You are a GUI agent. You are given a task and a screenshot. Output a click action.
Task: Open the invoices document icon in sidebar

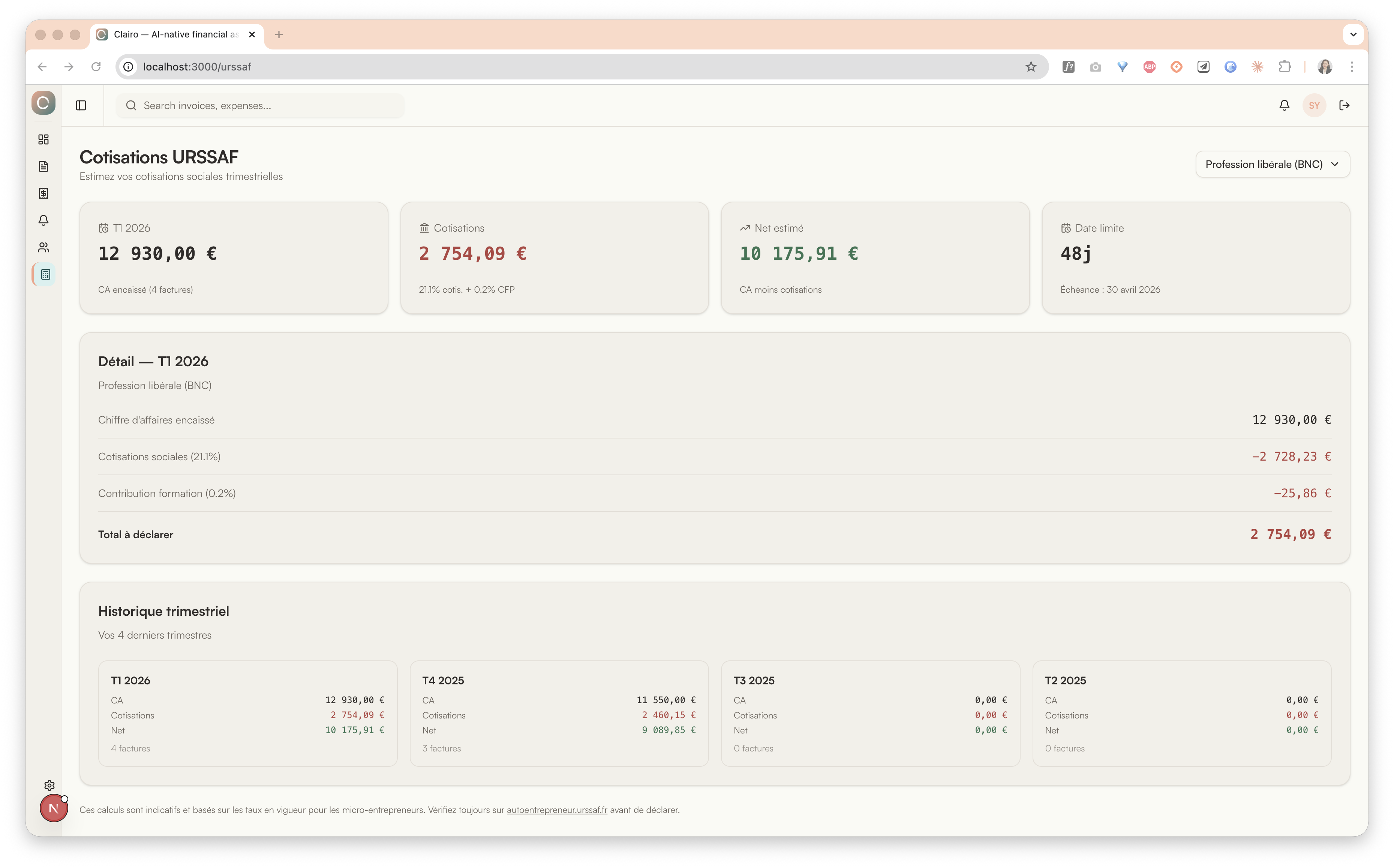click(x=43, y=166)
